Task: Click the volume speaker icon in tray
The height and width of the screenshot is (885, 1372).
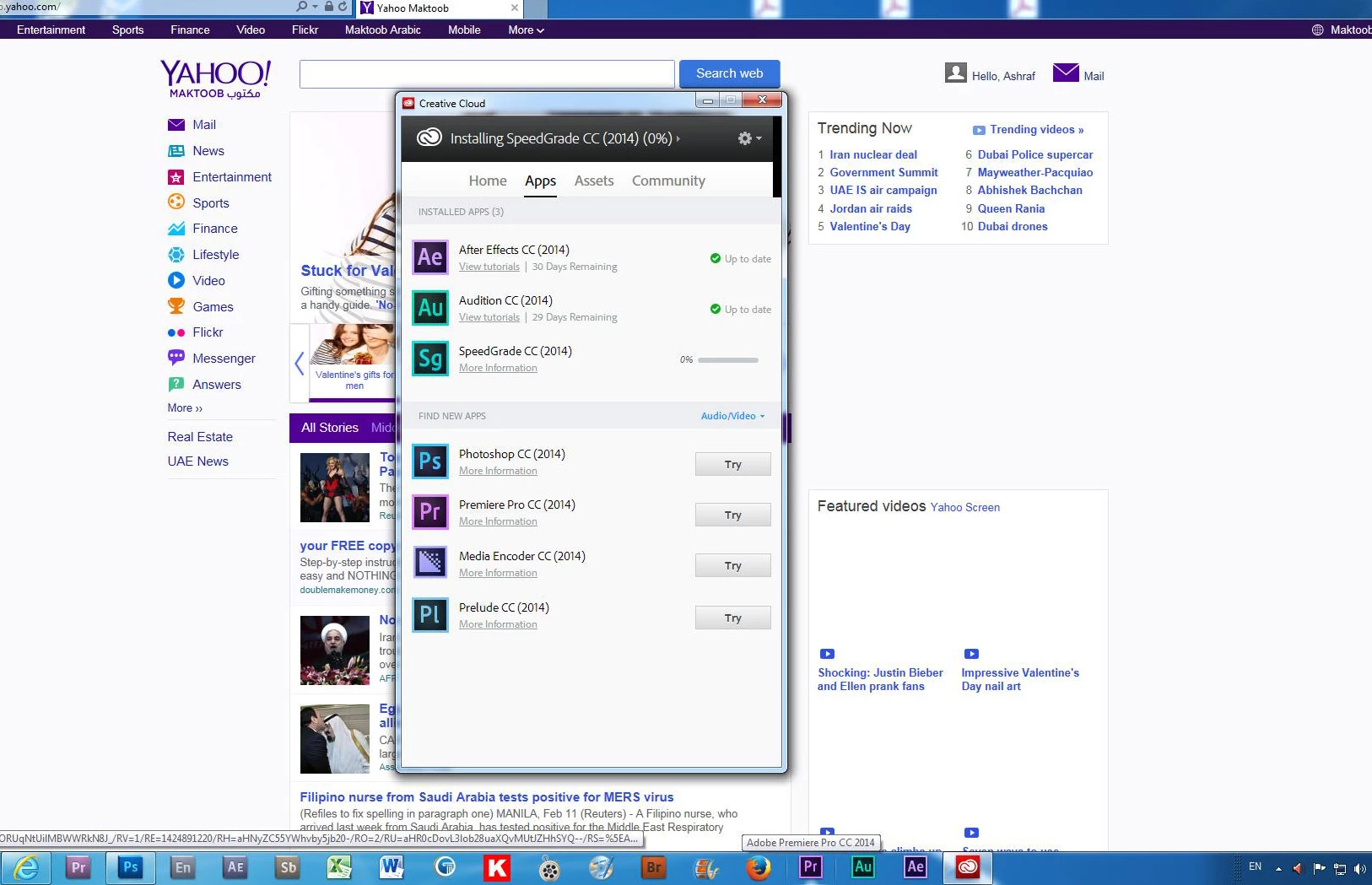Action: coord(1359,868)
